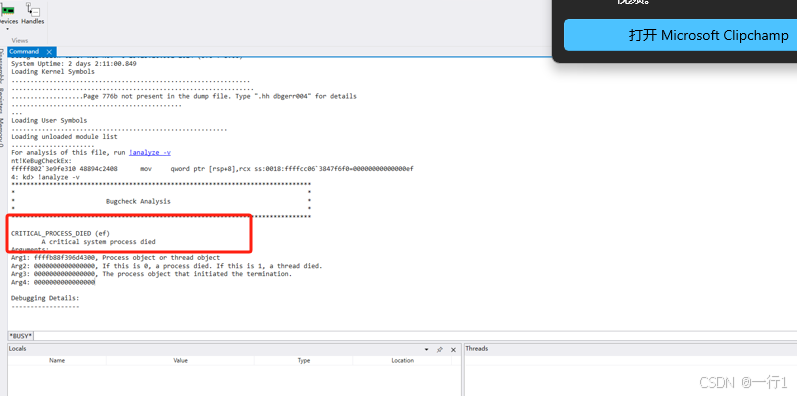797x396 pixels.
Task: Click the CRITICAL_PROCESS_DIED (ef) line
Action: (60, 233)
